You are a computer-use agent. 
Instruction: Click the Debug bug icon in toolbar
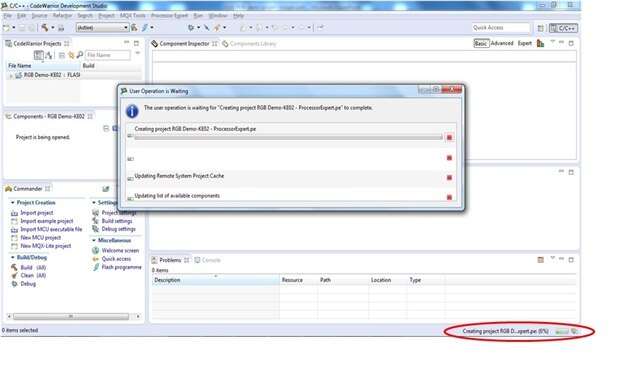point(191,28)
